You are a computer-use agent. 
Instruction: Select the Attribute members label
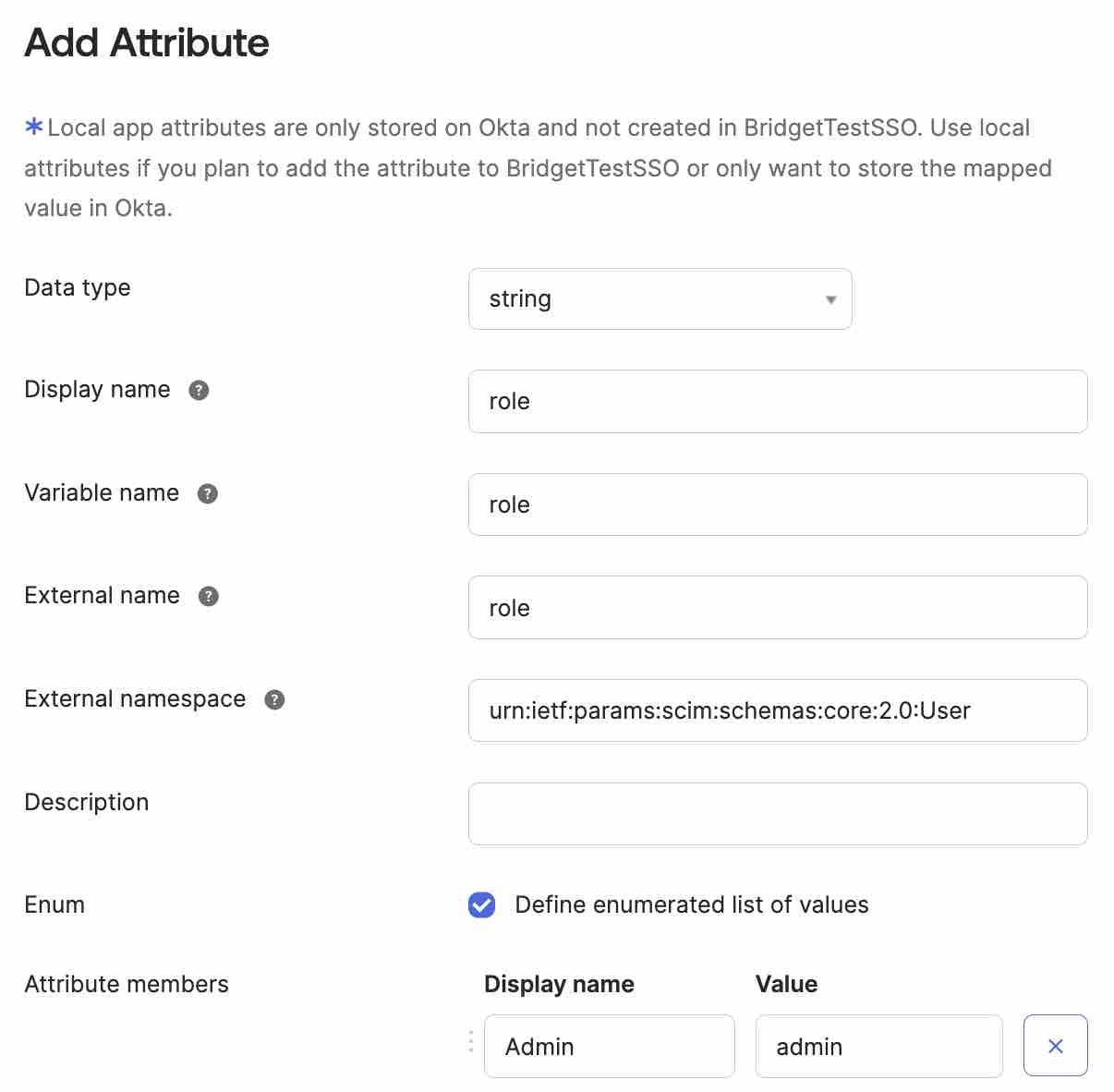click(x=126, y=984)
